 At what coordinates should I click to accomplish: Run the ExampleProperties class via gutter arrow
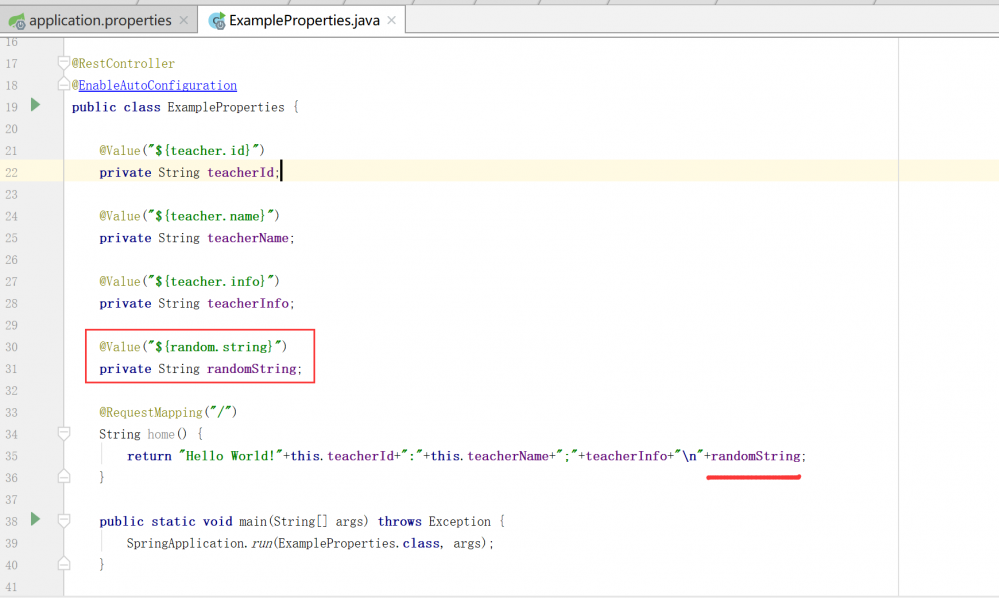tap(36, 104)
